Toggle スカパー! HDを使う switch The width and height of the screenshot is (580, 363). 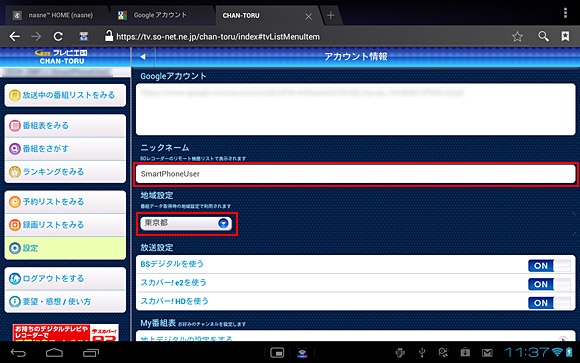click(549, 303)
